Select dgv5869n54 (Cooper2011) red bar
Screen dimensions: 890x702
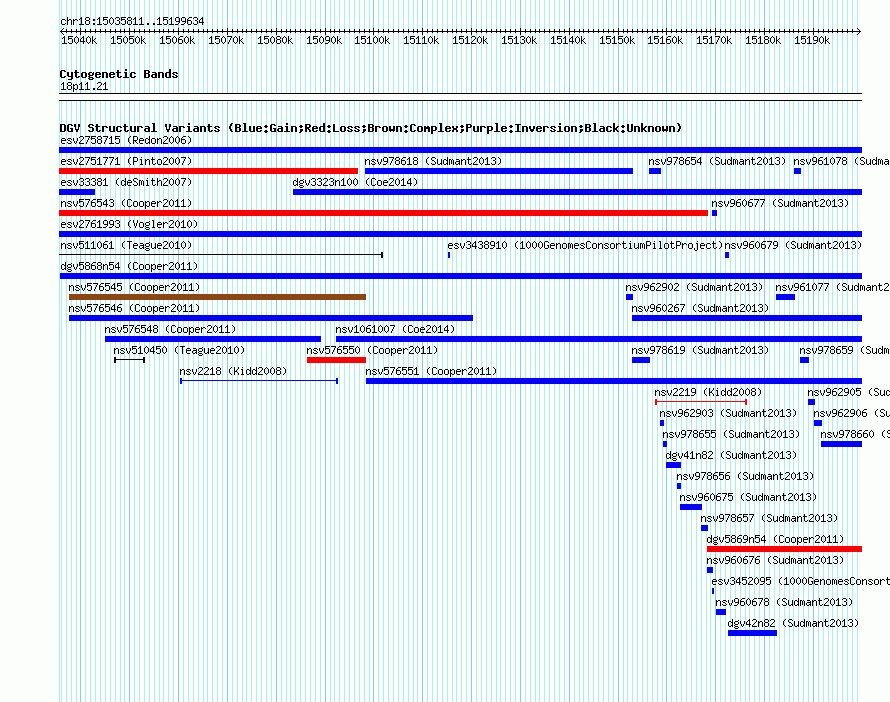(x=784, y=549)
